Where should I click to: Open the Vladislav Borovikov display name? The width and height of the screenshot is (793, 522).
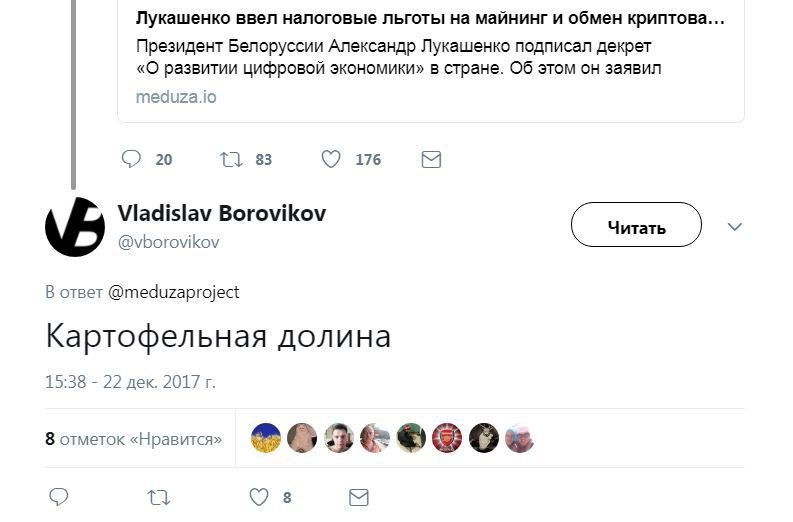pyautogui.click(x=222, y=213)
